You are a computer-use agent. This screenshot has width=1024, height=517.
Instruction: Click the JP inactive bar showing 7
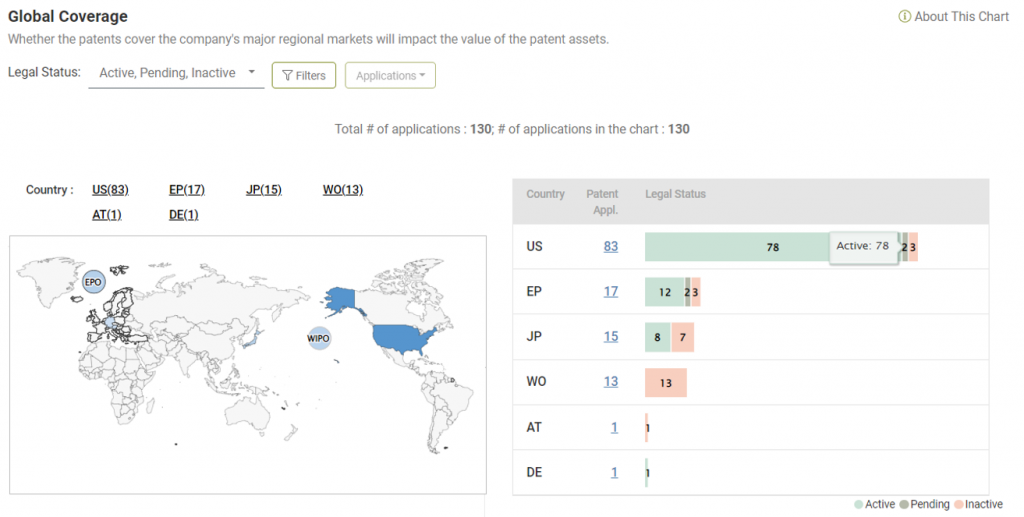point(682,337)
